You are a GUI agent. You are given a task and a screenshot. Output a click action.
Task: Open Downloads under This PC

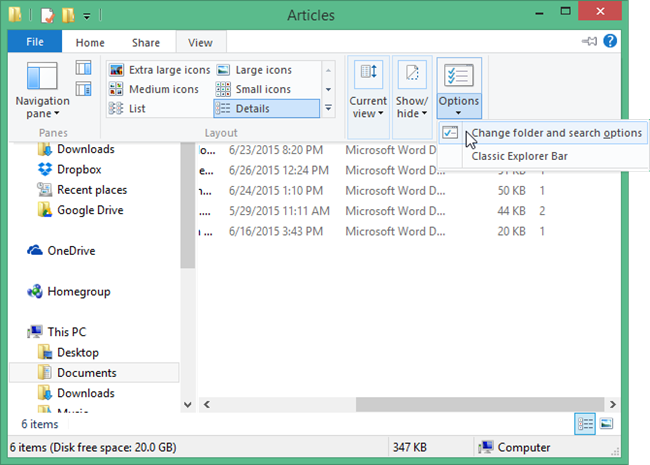click(x=85, y=393)
